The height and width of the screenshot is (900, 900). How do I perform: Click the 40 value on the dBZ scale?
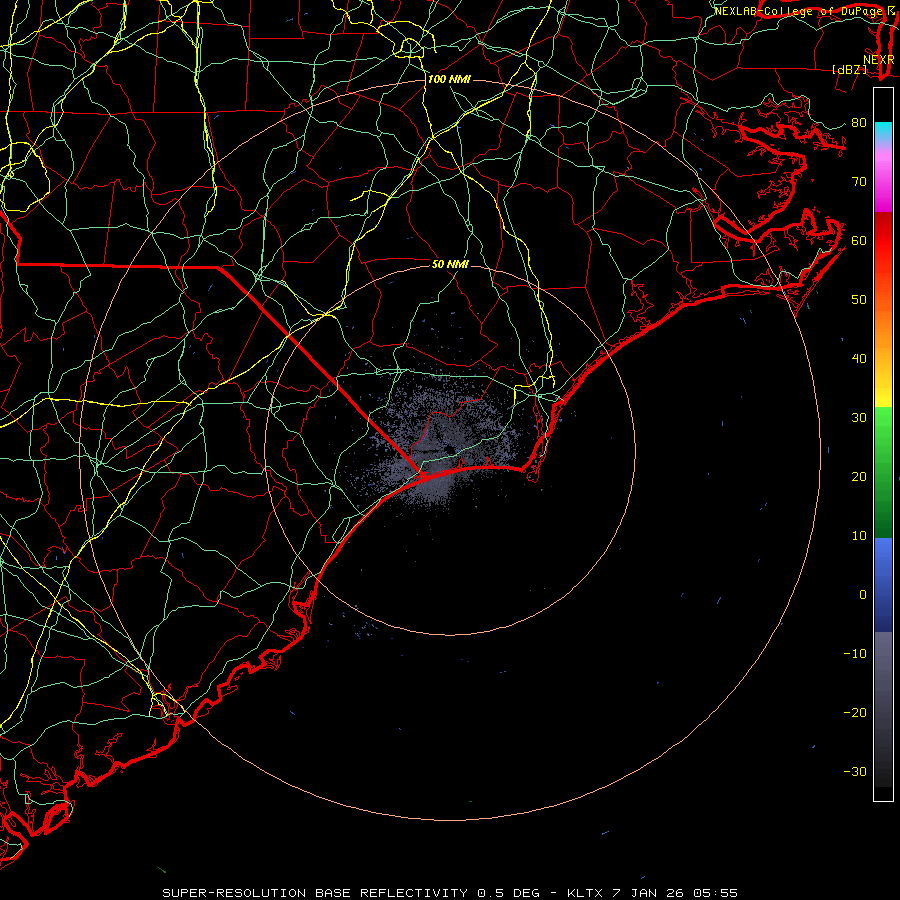[x=859, y=359]
